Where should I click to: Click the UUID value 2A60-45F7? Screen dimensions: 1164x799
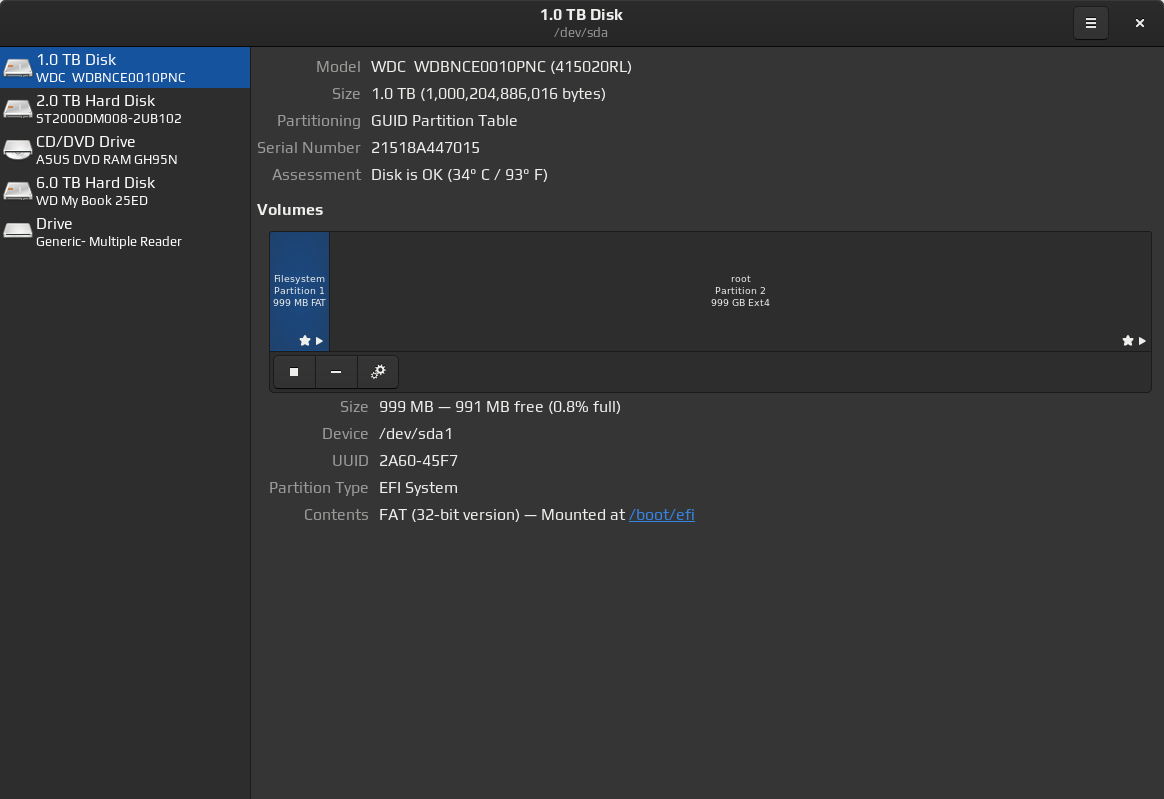[418, 461]
